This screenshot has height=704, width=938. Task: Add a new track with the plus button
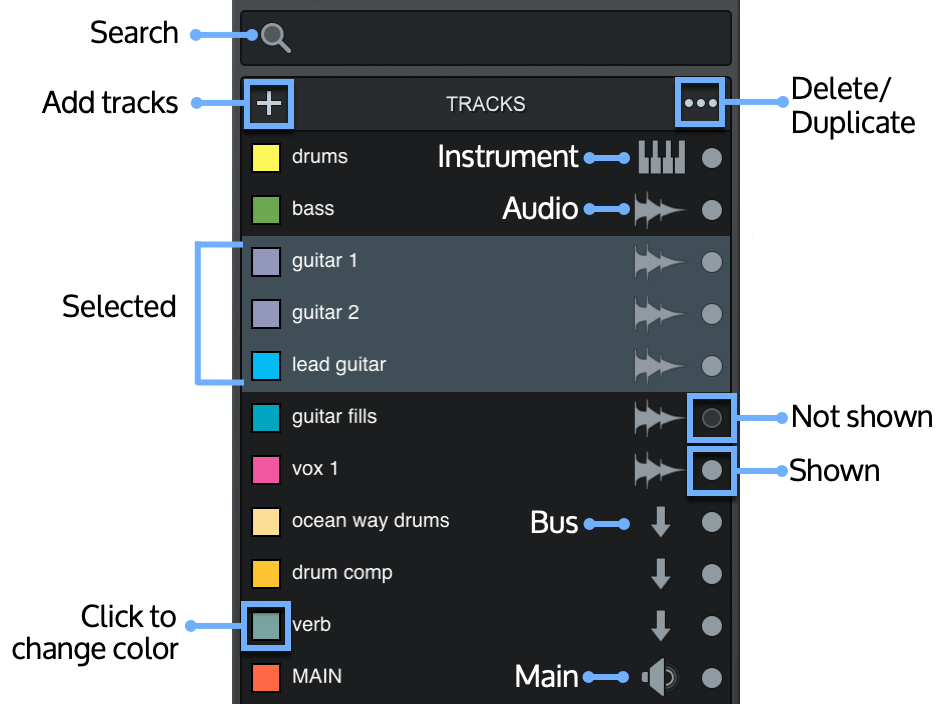click(268, 102)
